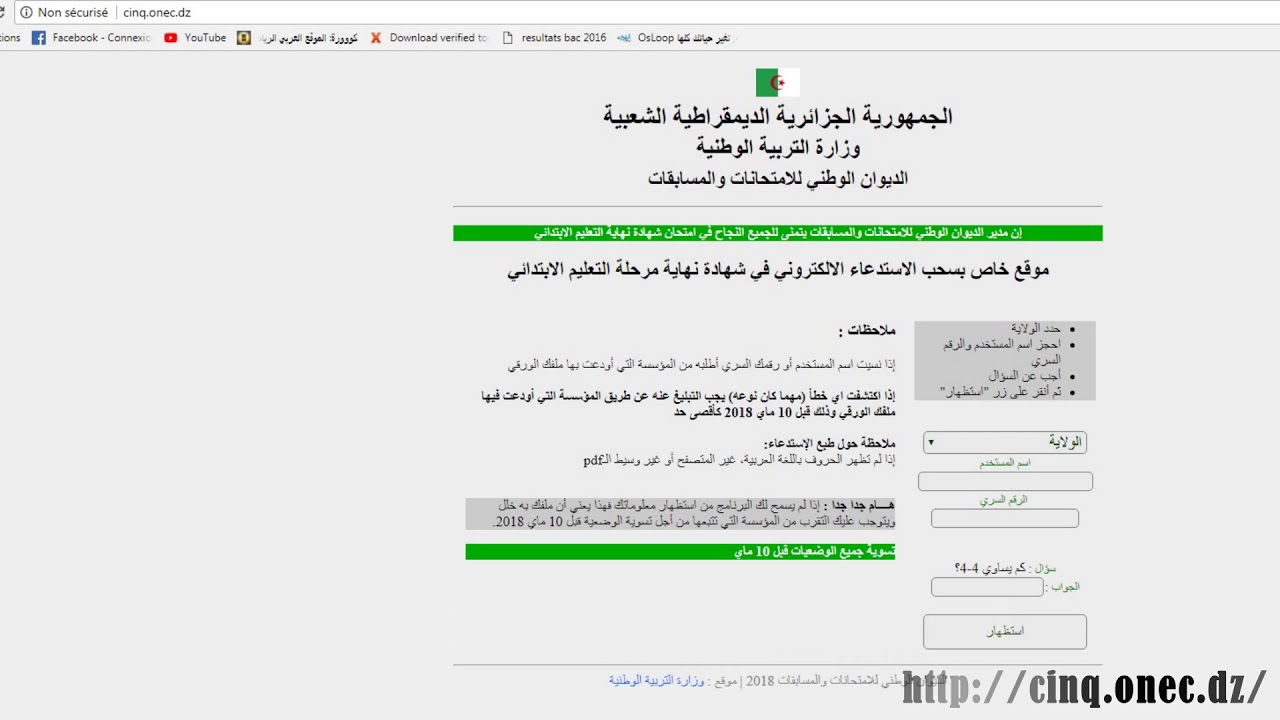
Task: Click the Non sécurisé site info icon
Action: tap(26, 13)
